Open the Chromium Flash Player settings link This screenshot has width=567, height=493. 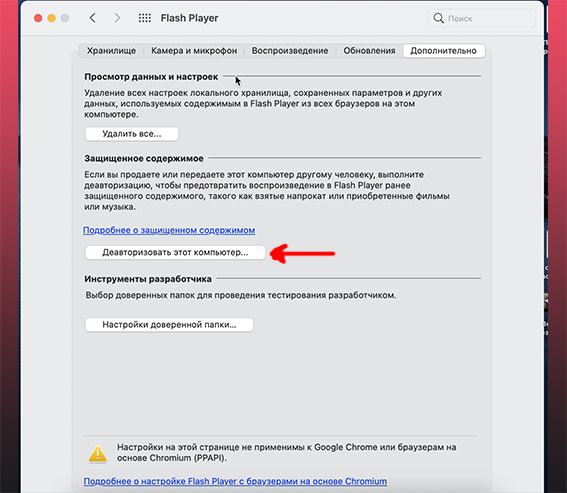pyautogui.click(x=235, y=481)
